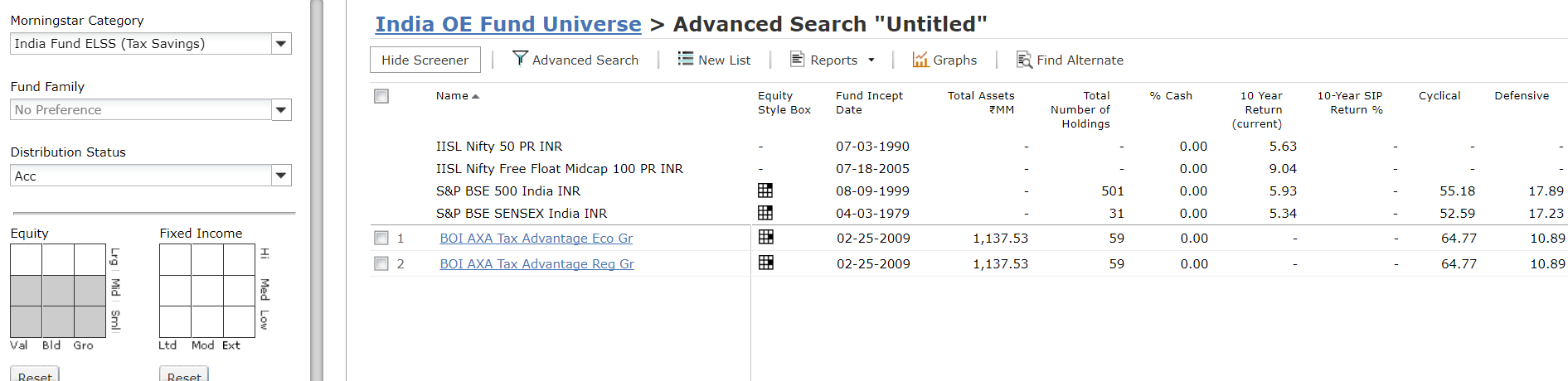Click Reset button under Fixed Income box

coord(184,374)
